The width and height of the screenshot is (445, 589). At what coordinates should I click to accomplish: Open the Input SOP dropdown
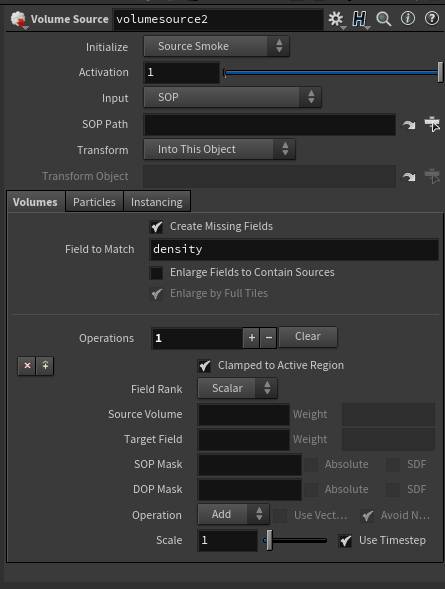click(232, 97)
